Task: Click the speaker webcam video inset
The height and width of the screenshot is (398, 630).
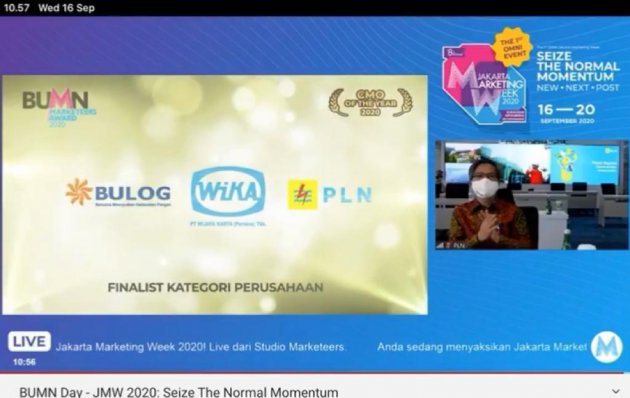Action: (531, 195)
